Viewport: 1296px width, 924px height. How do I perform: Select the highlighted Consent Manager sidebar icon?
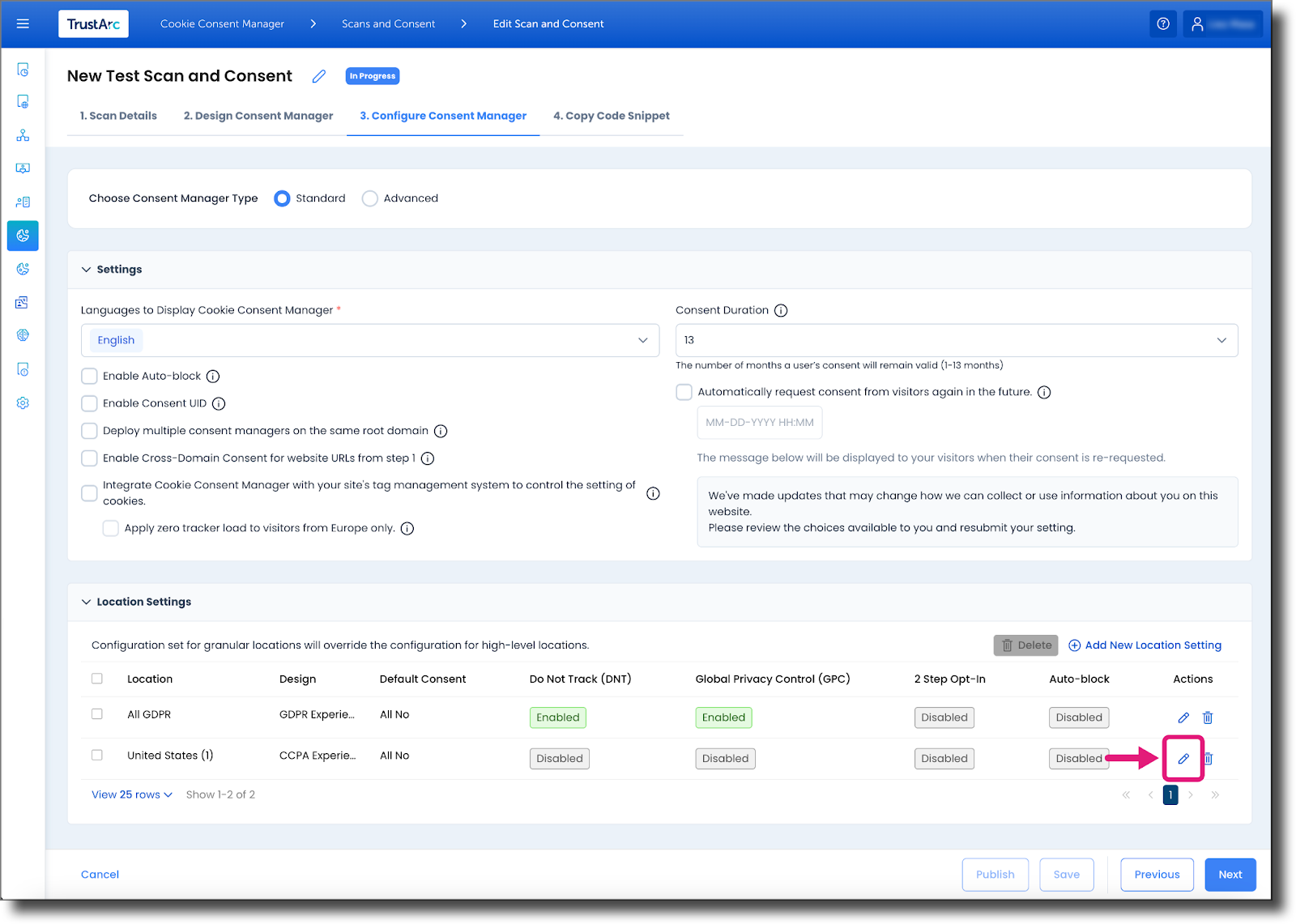click(23, 236)
